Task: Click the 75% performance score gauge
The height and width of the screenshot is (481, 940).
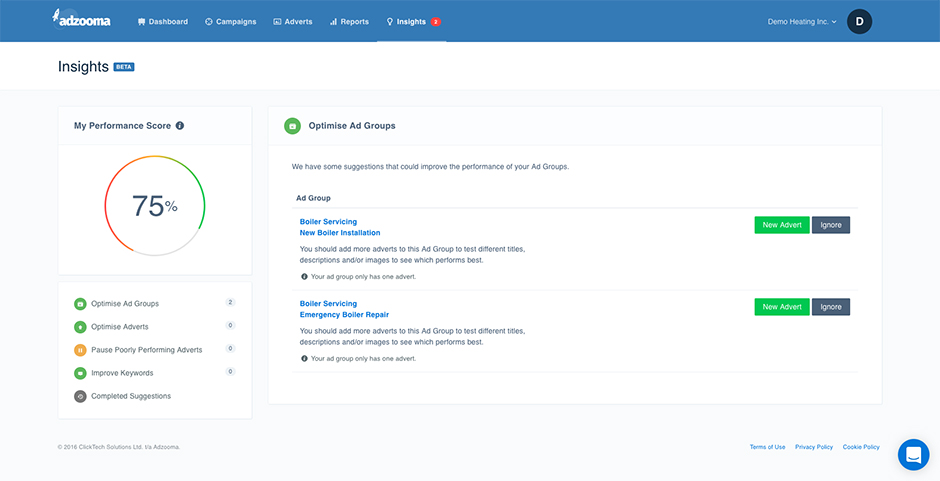Action: point(155,206)
